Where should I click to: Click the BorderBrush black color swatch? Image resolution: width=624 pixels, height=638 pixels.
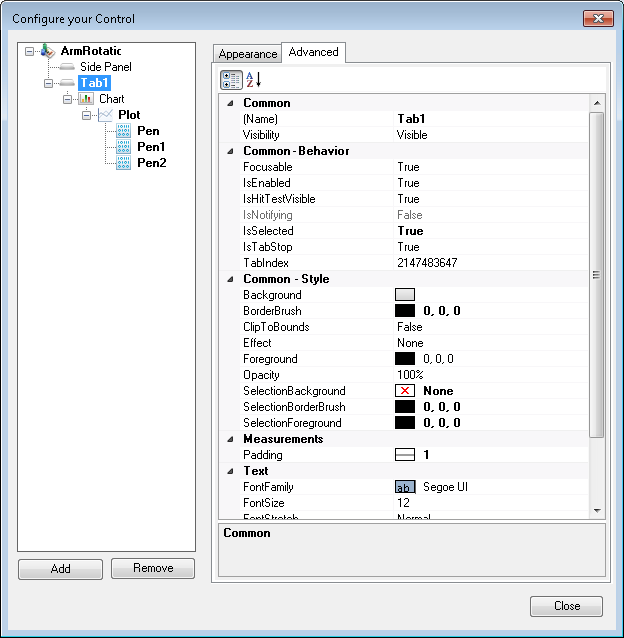[405, 311]
